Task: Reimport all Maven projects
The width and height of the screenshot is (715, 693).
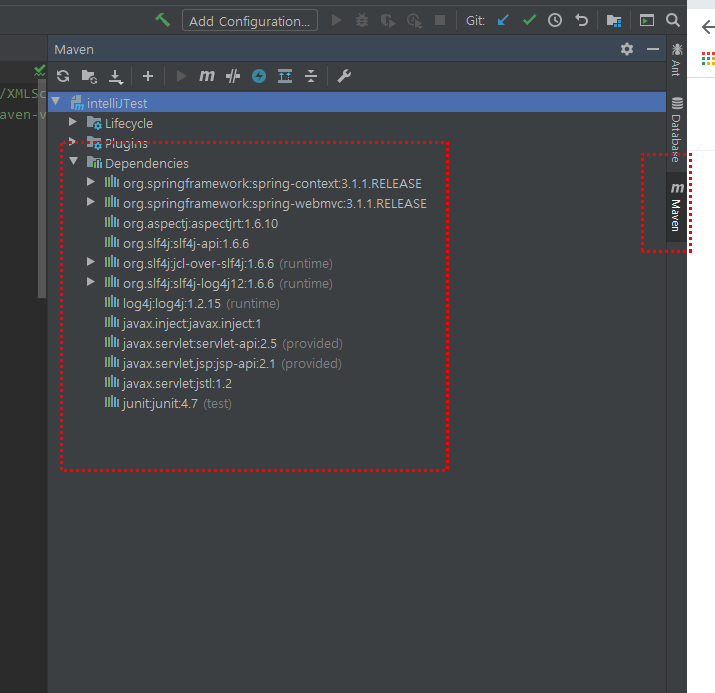Action: tap(63, 76)
